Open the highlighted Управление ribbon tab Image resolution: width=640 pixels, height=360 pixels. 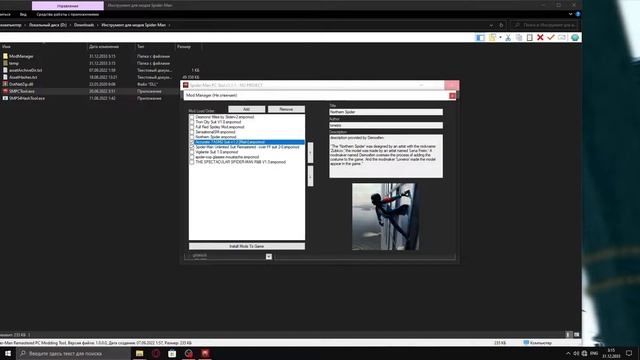68,6
